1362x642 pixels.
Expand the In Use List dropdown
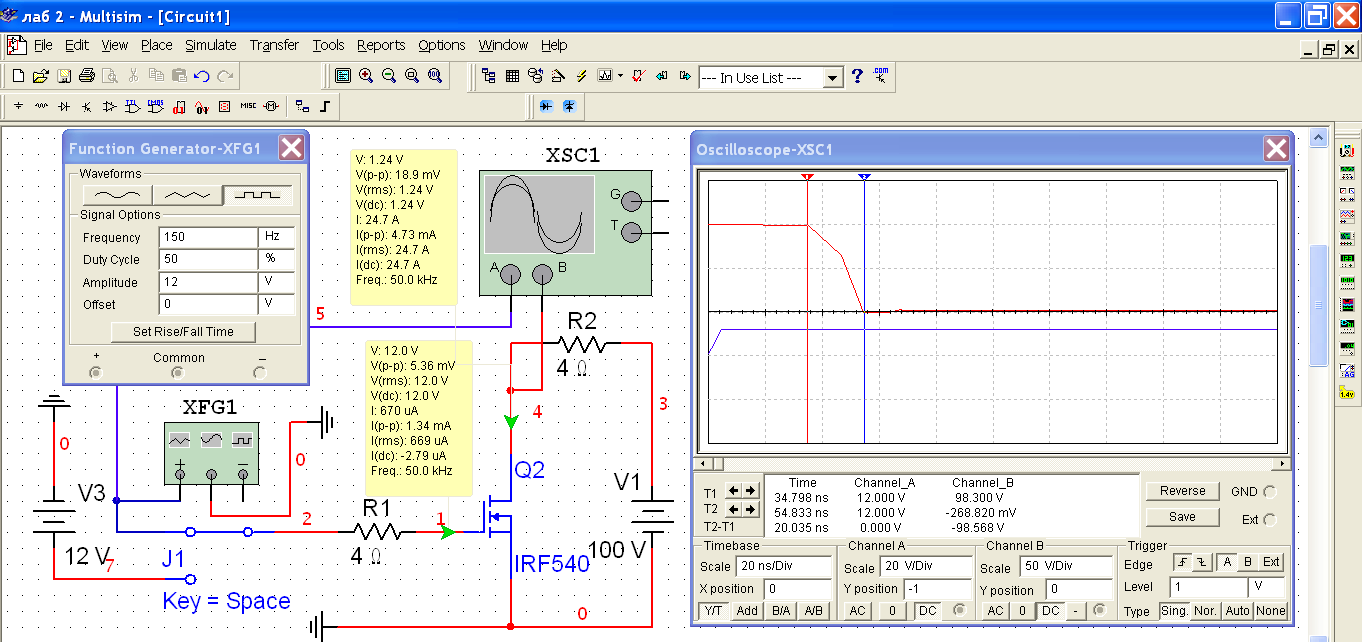click(831, 77)
